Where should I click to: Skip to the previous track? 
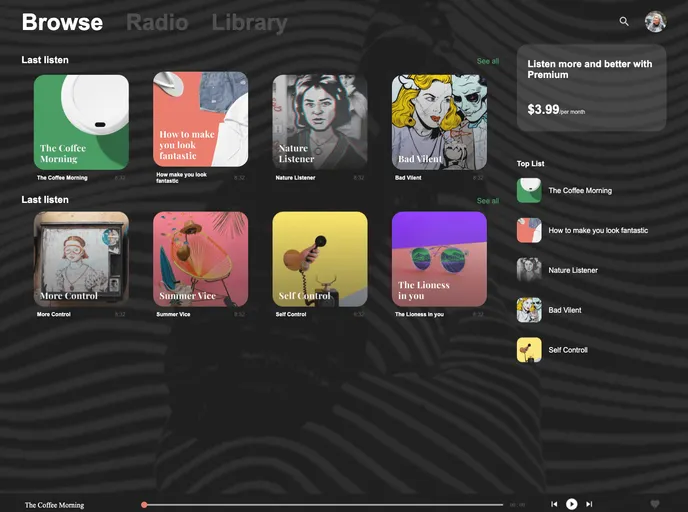[x=554, y=504]
